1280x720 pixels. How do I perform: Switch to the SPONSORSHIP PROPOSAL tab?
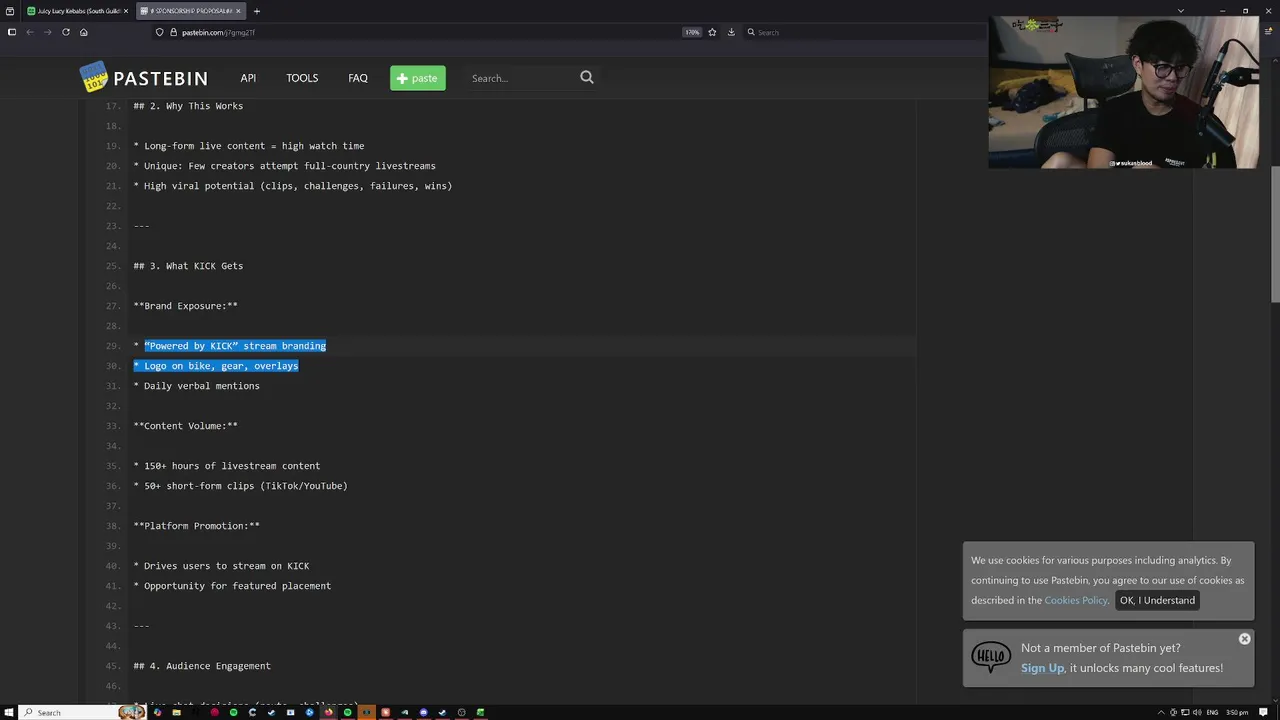pyautogui.click(x=190, y=11)
